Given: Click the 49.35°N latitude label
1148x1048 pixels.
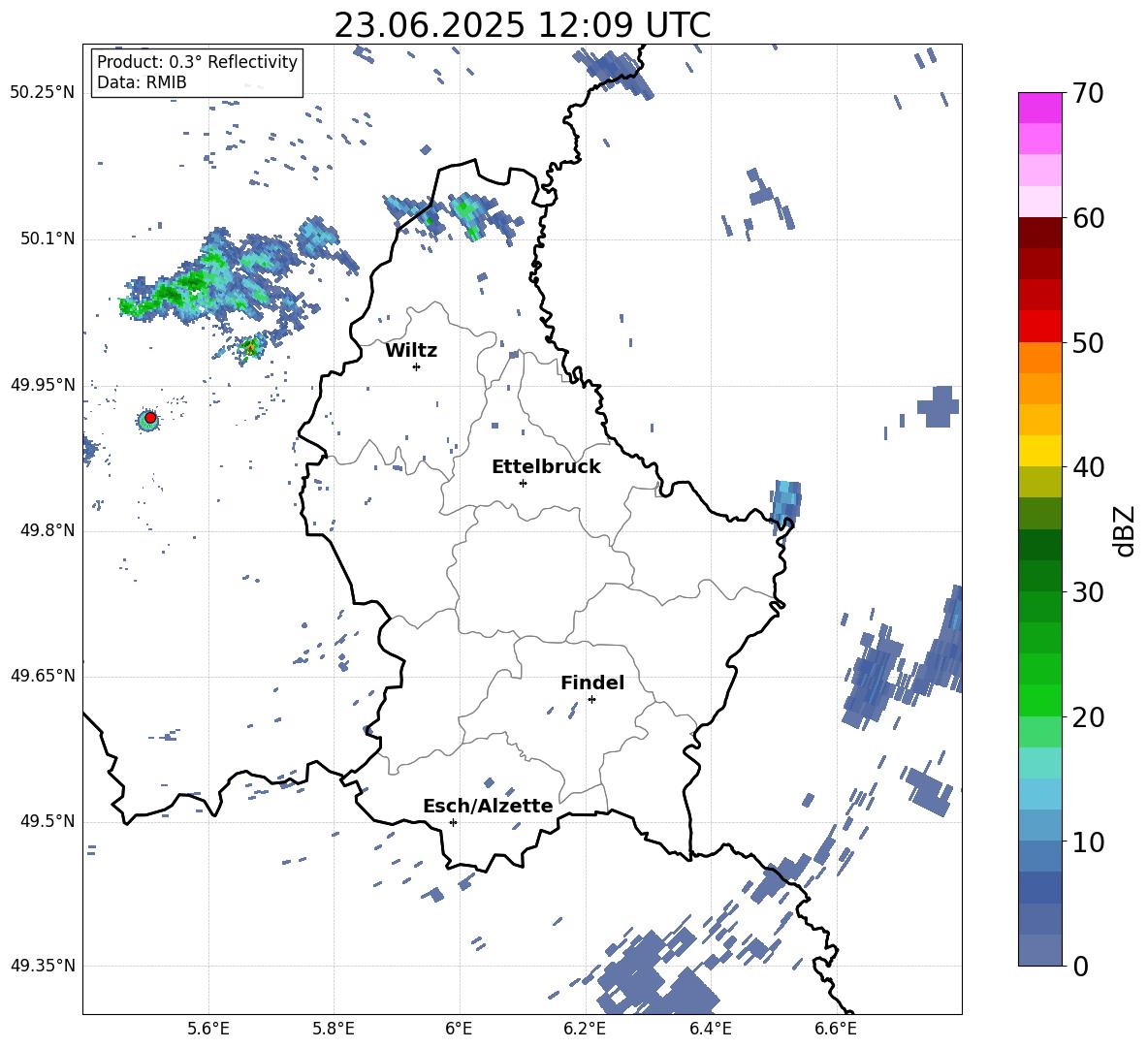Looking at the screenshot, I should tap(43, 966).
